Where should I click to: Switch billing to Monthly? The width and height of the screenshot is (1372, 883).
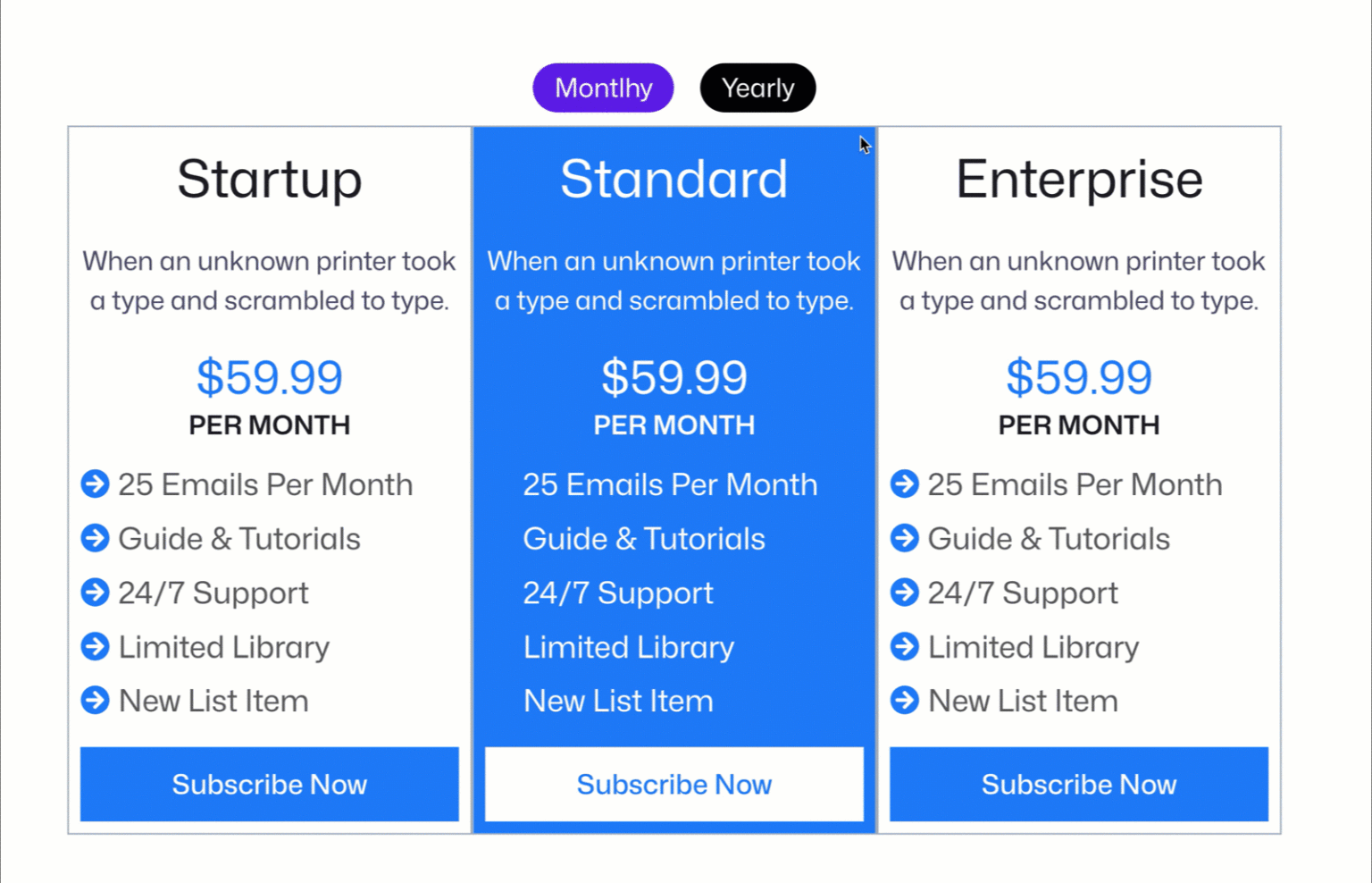point(603,87)
